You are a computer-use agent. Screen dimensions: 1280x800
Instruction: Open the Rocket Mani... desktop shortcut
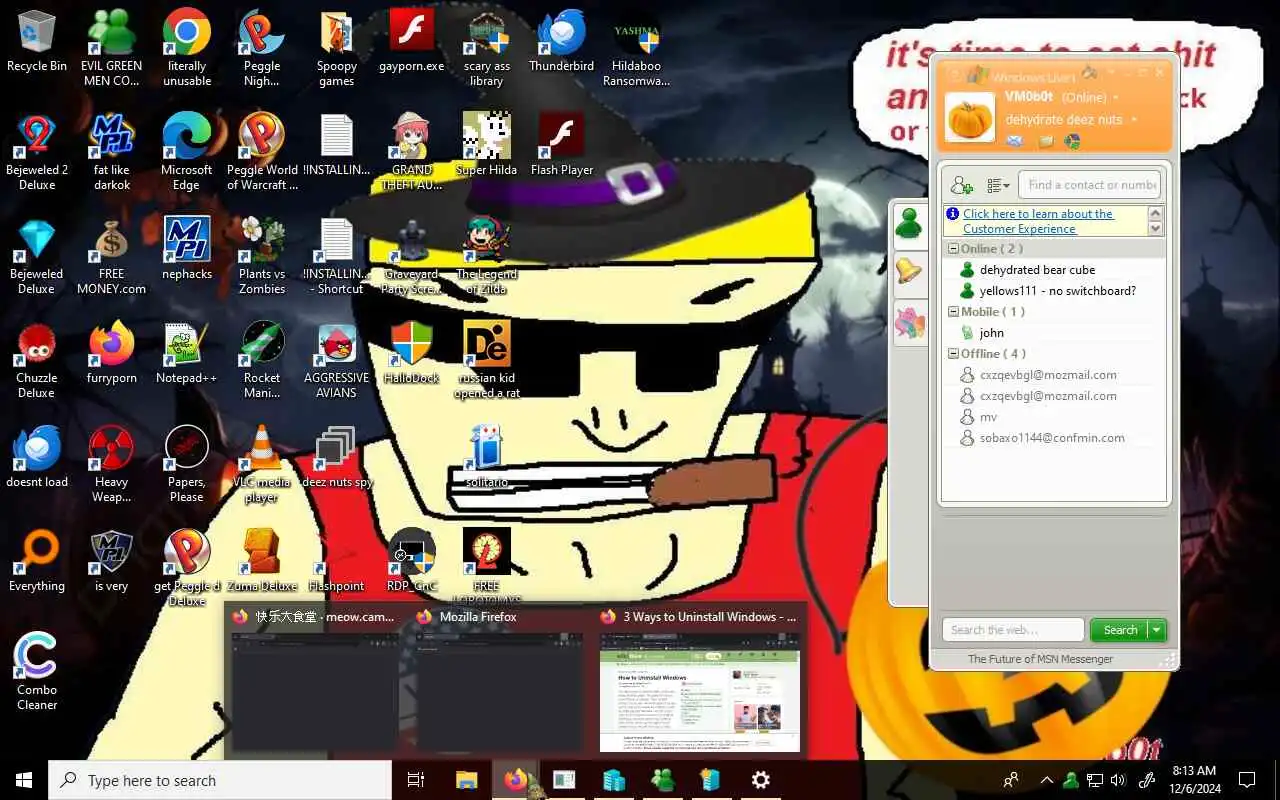pyautogui.click(x=262, y=360)
